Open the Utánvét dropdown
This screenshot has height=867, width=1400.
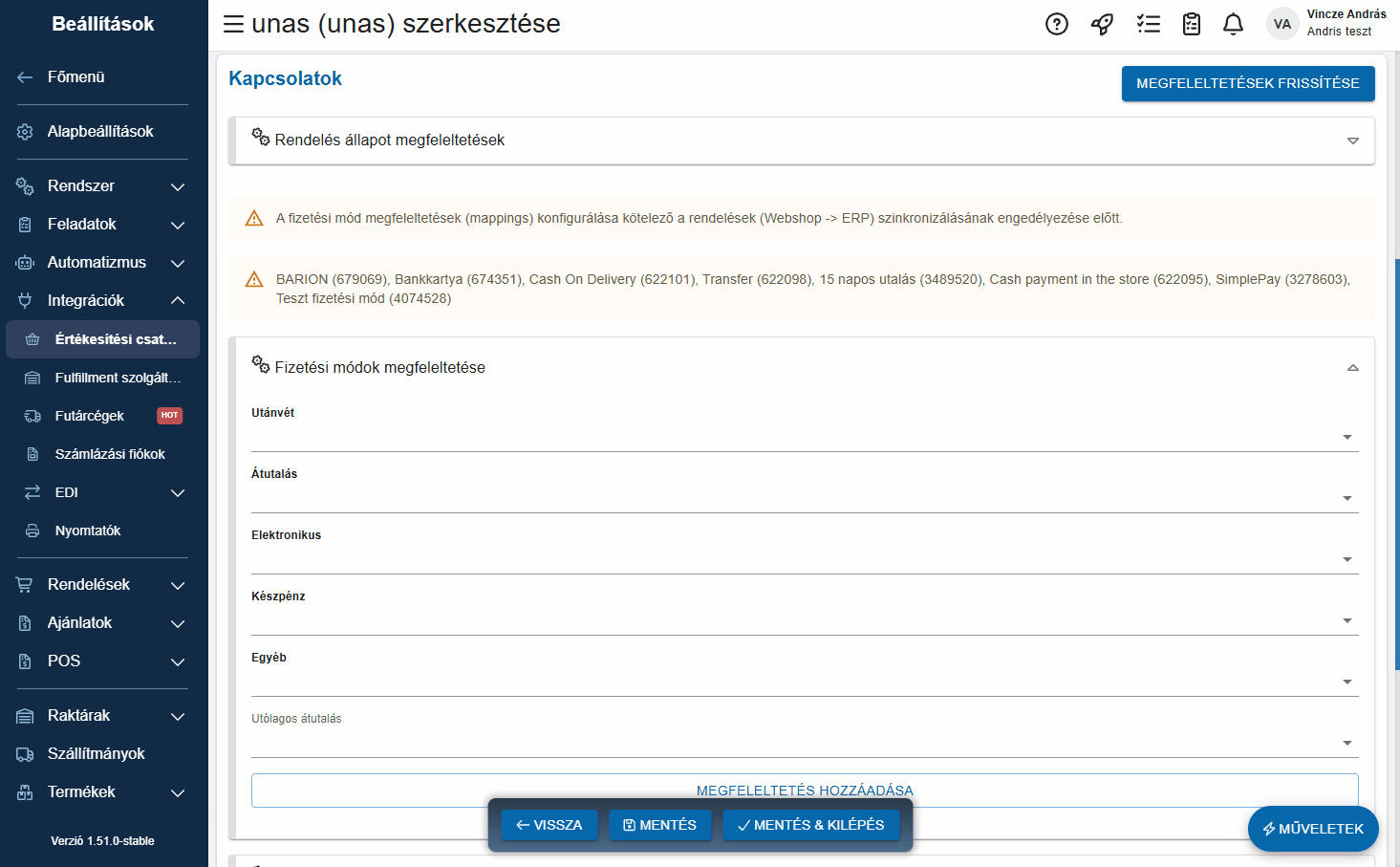click(1346, 437)
